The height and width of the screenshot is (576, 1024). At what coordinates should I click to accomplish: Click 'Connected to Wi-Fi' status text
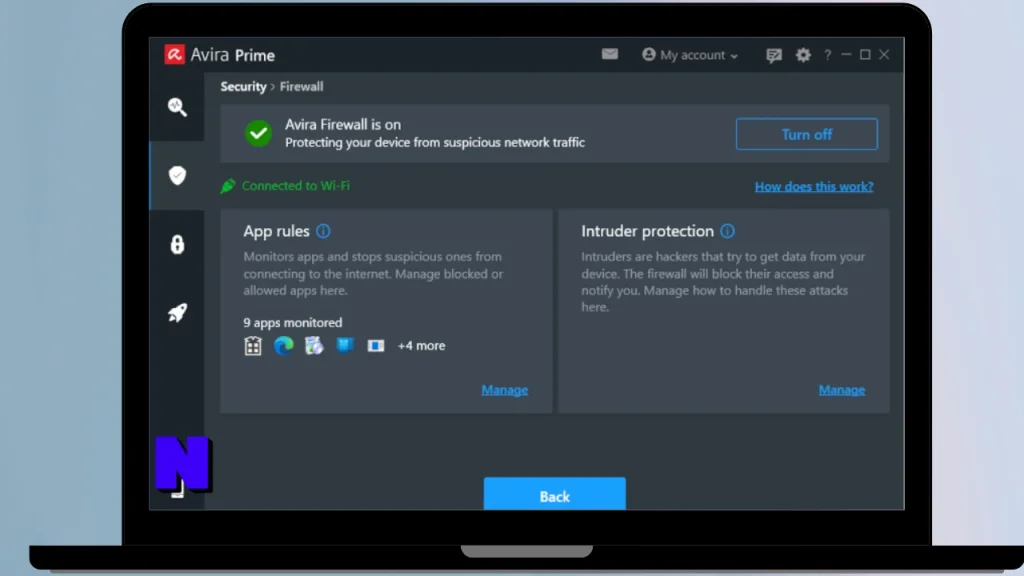tap(296, 185)
